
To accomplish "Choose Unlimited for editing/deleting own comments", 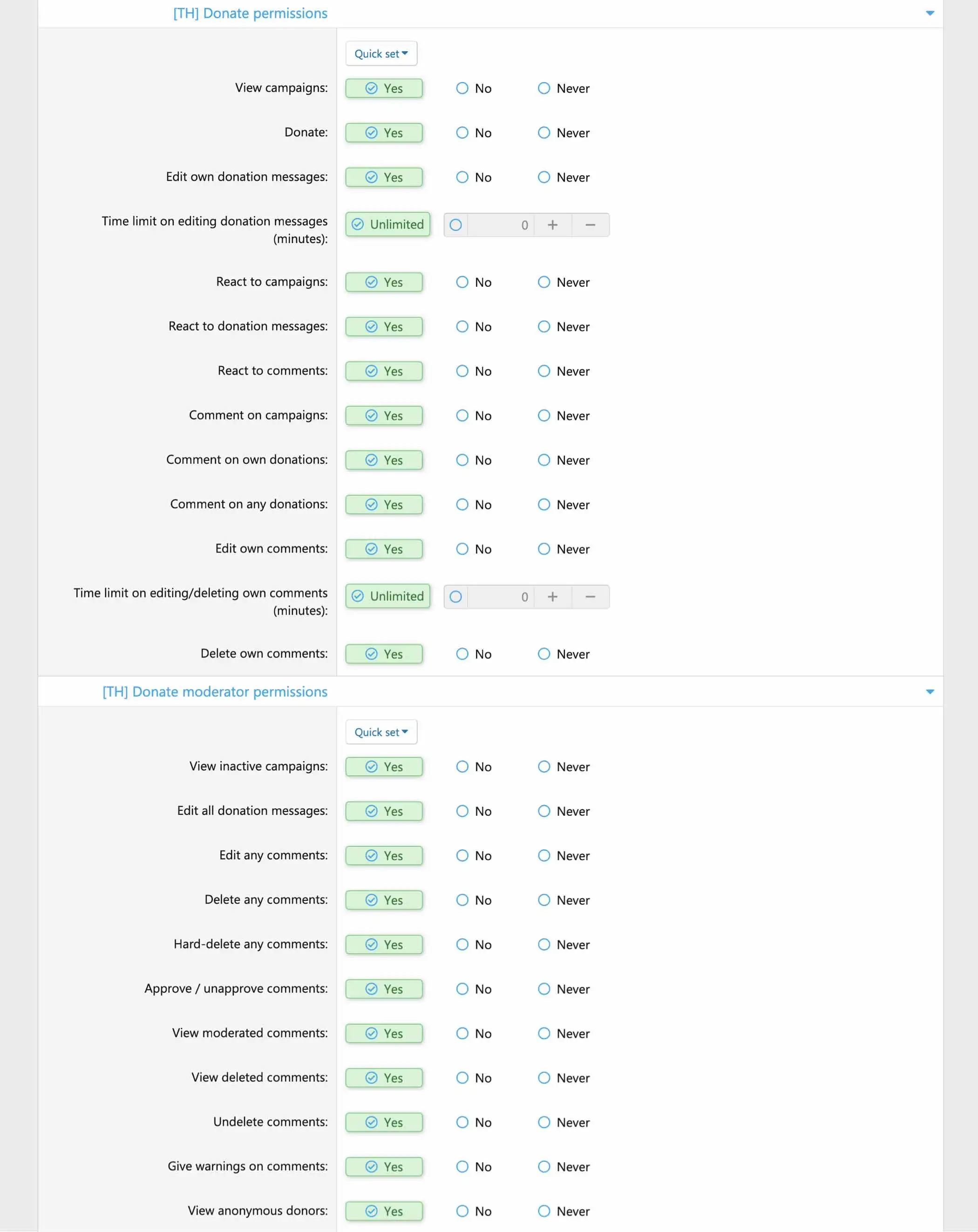I will pos(387,596).
